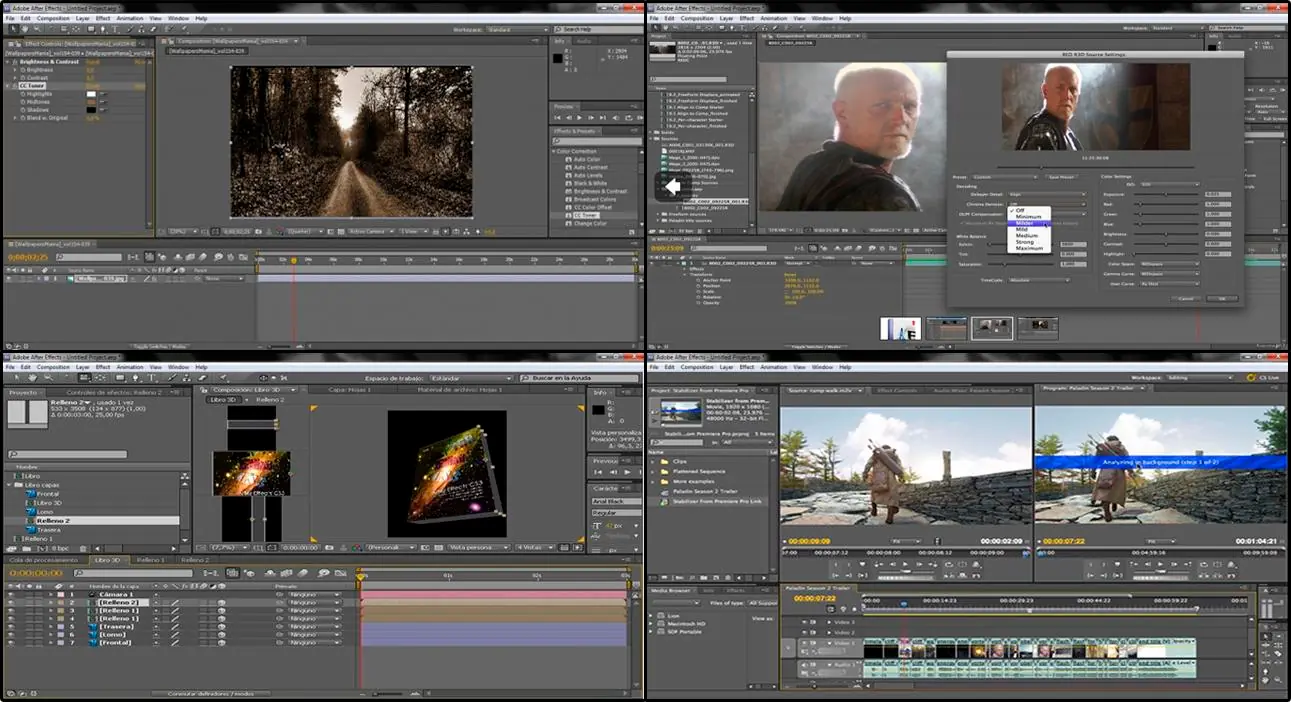Select the Selection tool in forest-road After Effects window
This screenshot has width=1291, height=702.
pos(13,29)
